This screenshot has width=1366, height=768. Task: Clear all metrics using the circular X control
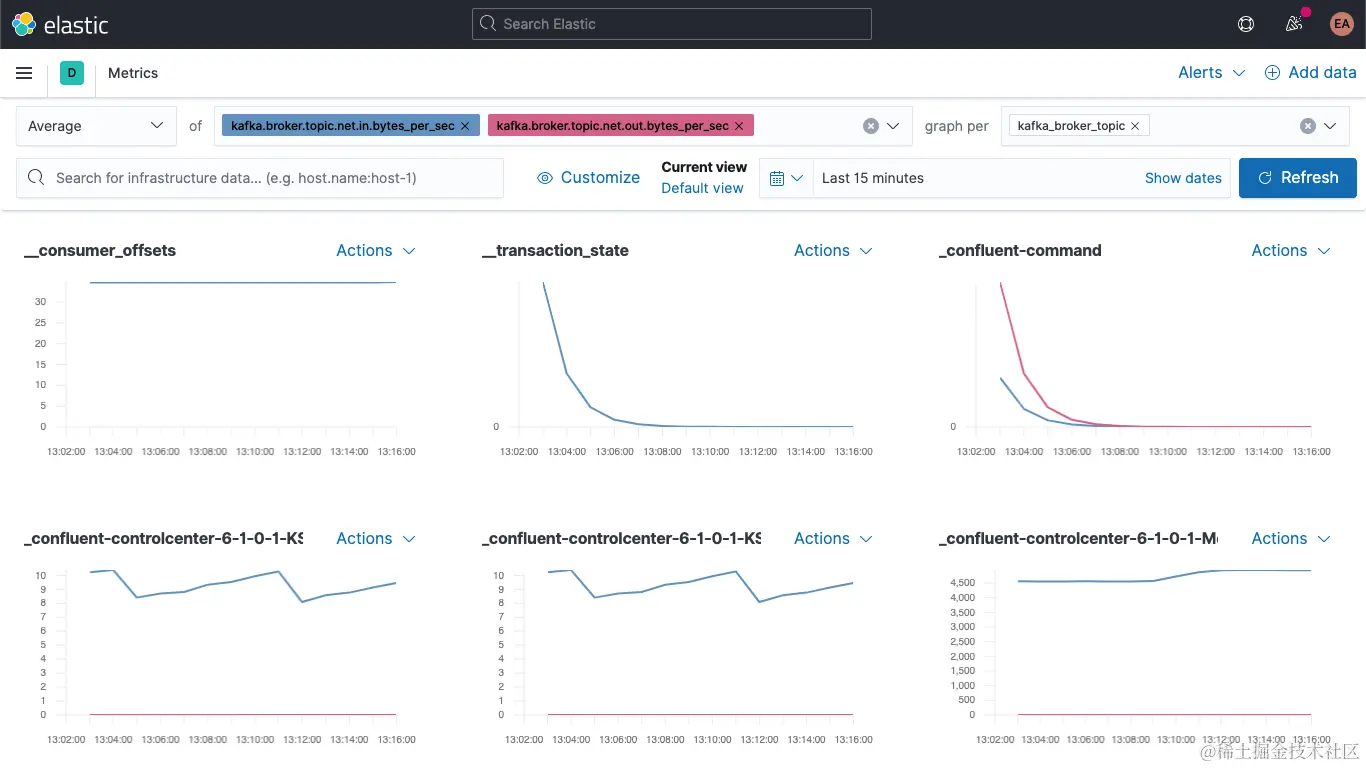tap(870, 125)
